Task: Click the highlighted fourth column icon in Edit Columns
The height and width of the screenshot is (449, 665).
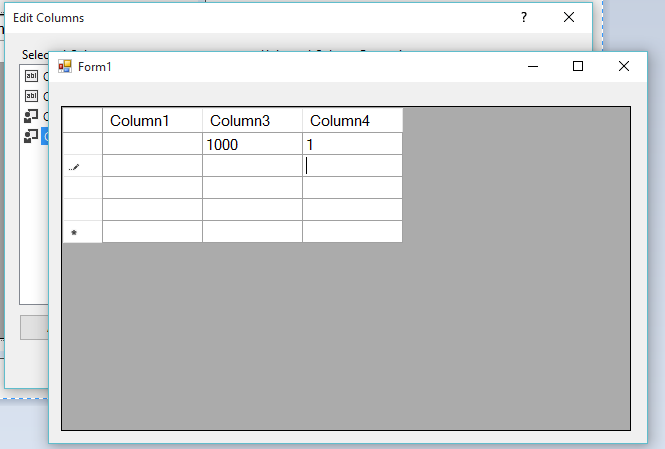Action: coord(31,136)
